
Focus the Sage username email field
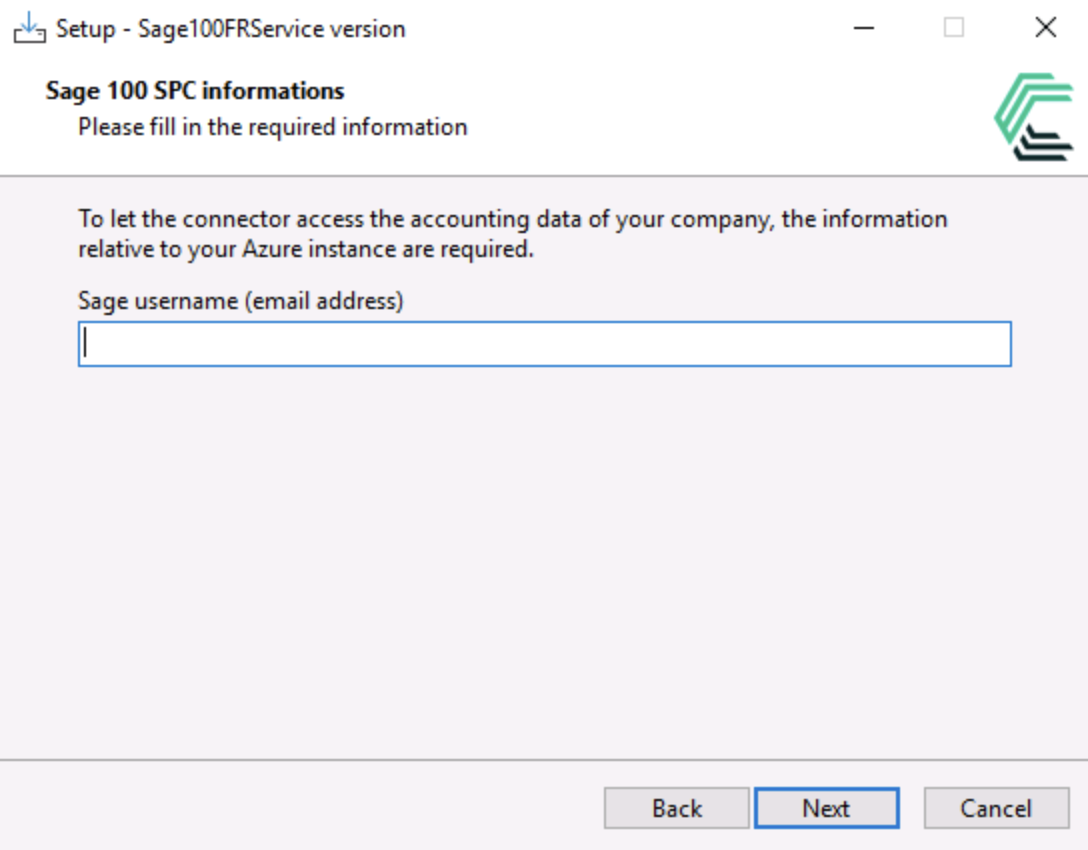[544, 344]
